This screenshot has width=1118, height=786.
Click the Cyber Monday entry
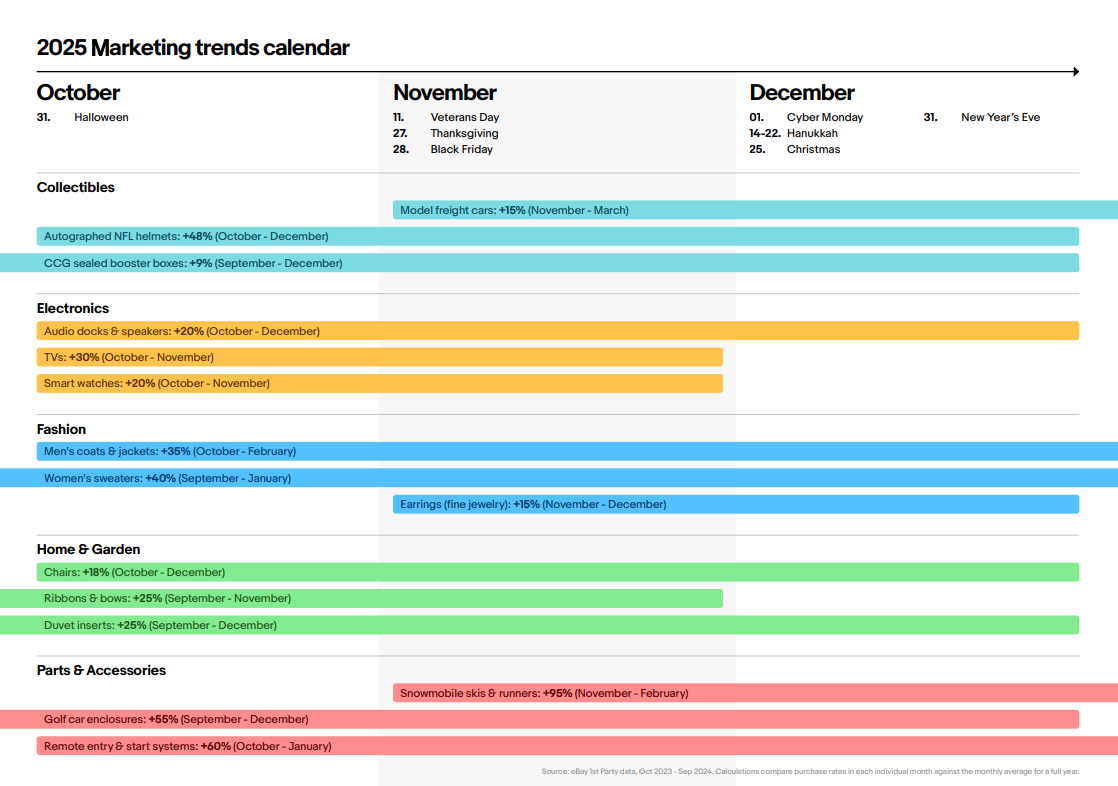point(806,117)
